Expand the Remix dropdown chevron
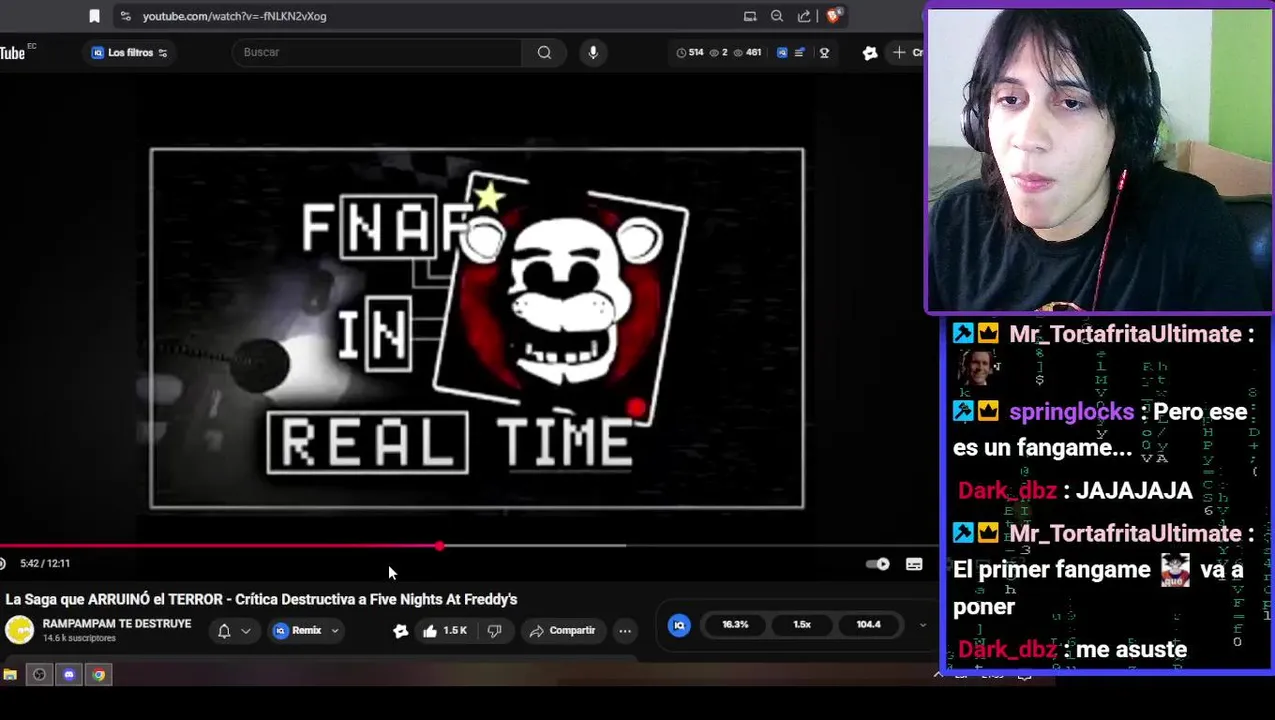 (x=335, y=631)
